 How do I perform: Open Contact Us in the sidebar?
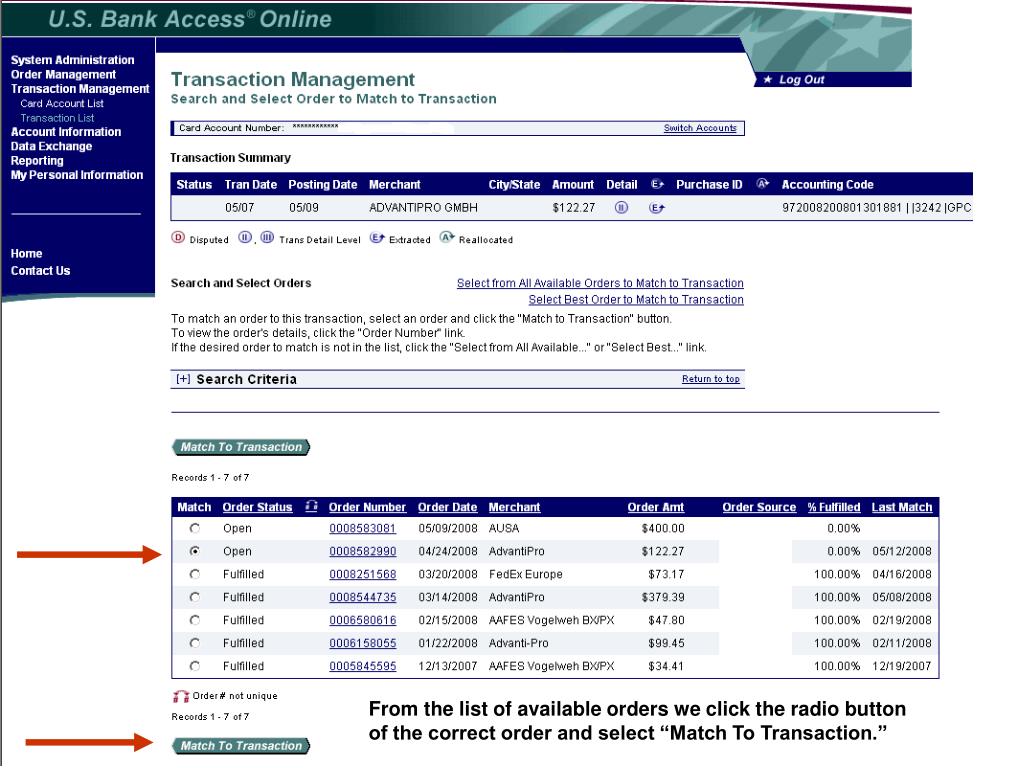40,270
